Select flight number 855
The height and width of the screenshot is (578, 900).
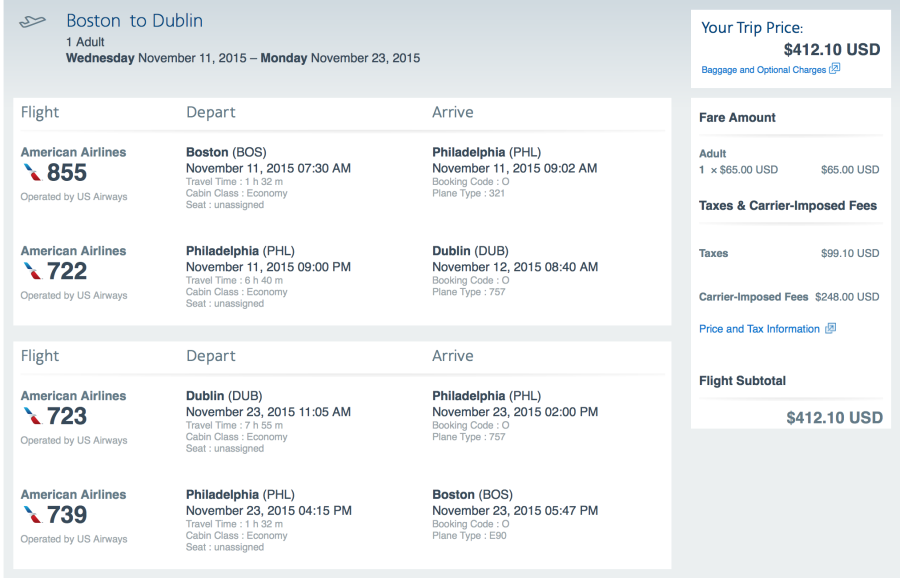tap(67, 173)
